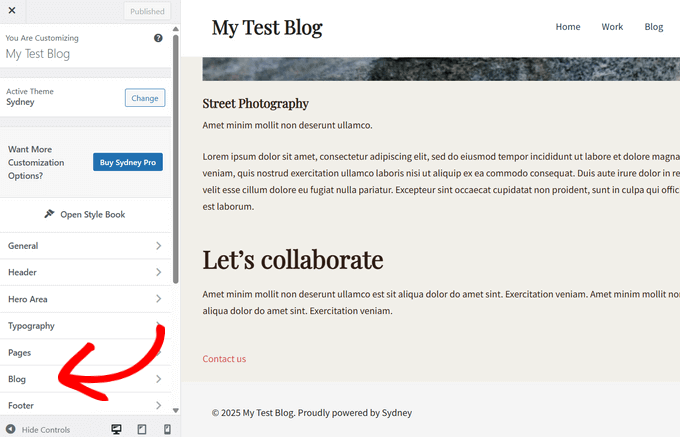Click the Style Book pin icon
680x437 pixels.
pos(49,214)
